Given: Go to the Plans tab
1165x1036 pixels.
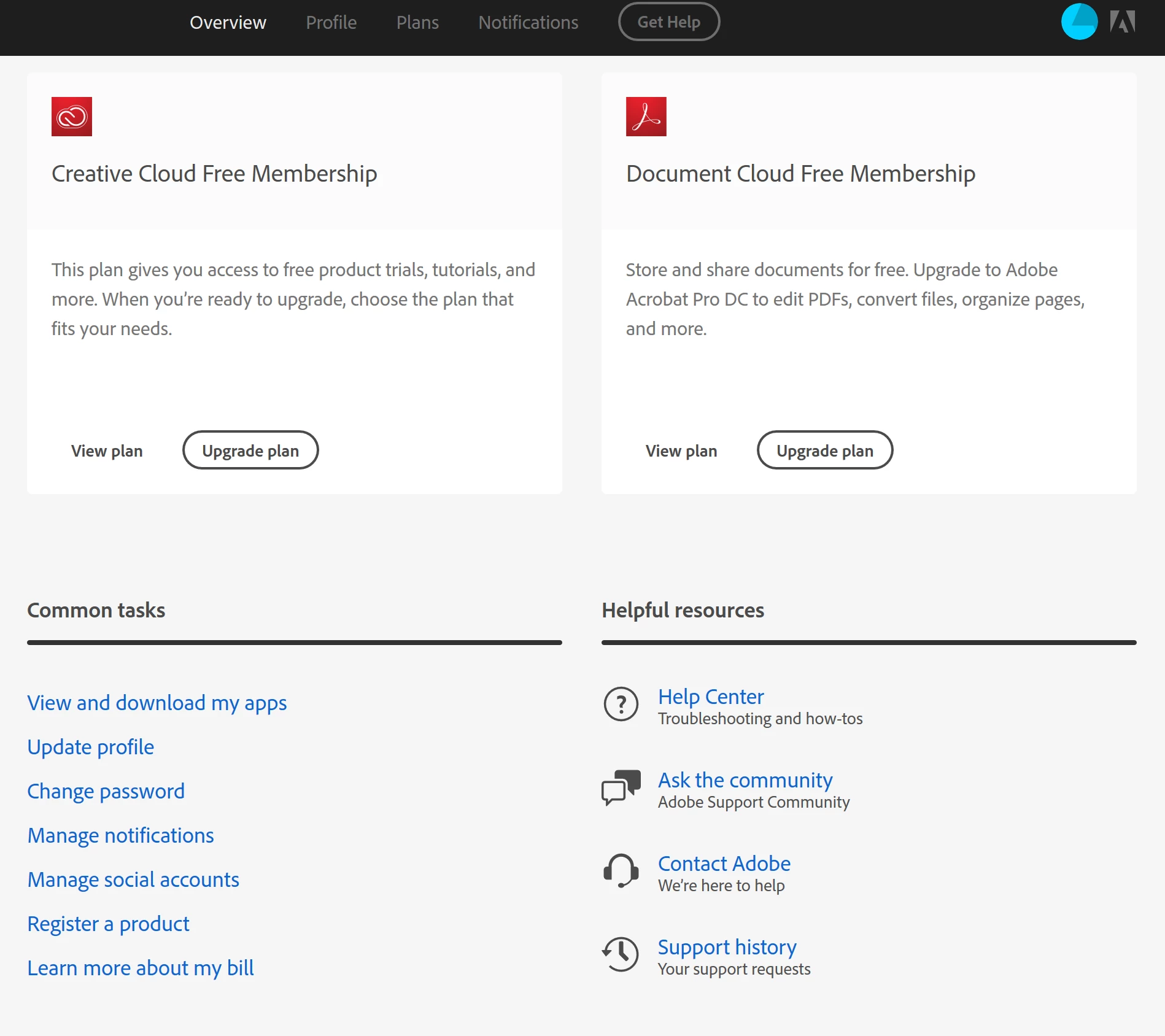Looking at the screenshot, I should coord(417,22).
